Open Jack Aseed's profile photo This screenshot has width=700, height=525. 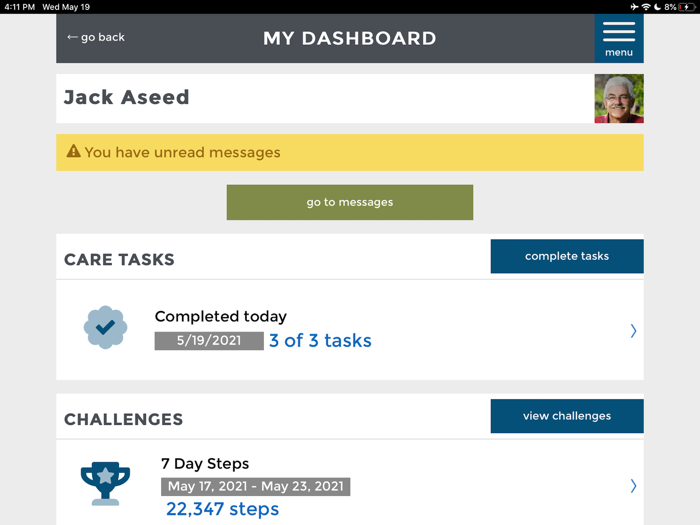tap(619, 98)
